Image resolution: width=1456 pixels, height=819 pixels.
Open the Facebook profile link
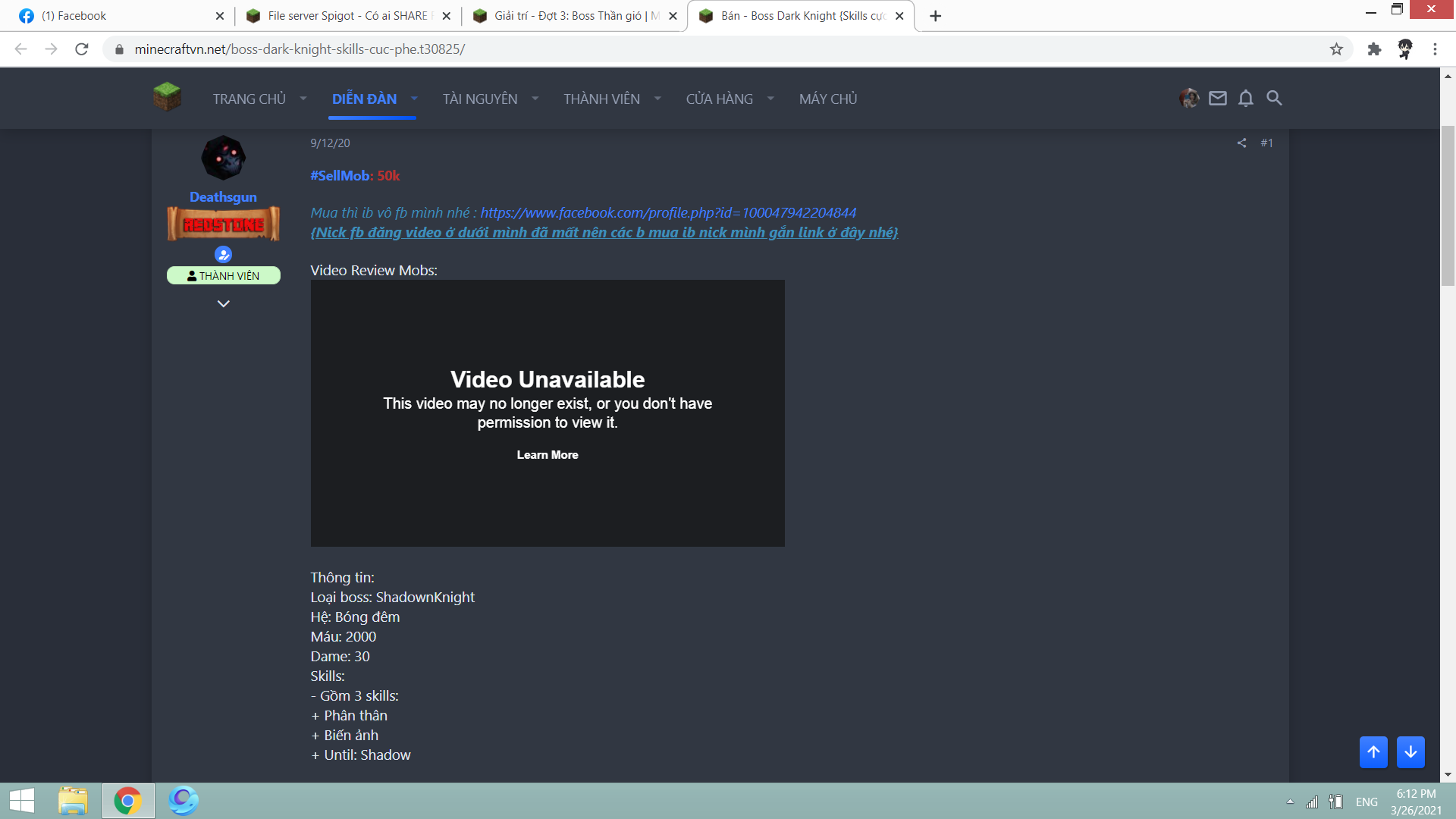pos(668,212)
